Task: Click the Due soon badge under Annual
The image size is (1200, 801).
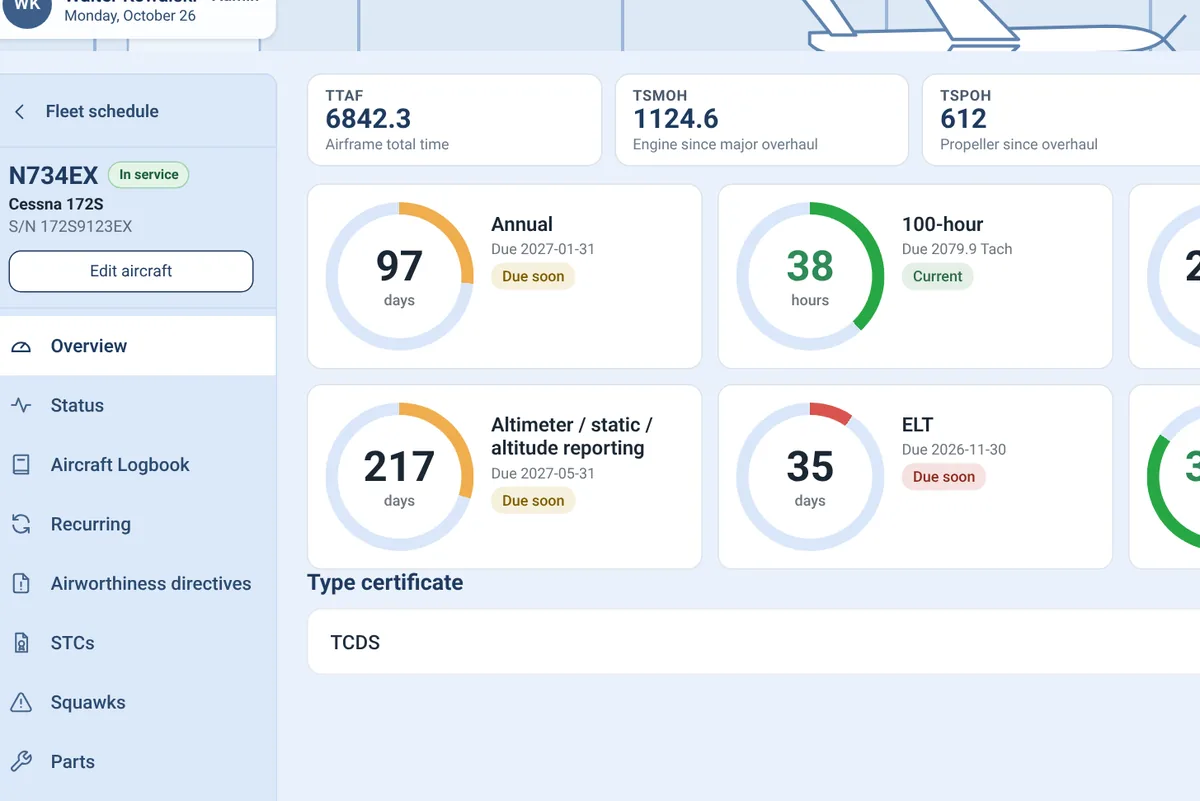Action: 533,277
